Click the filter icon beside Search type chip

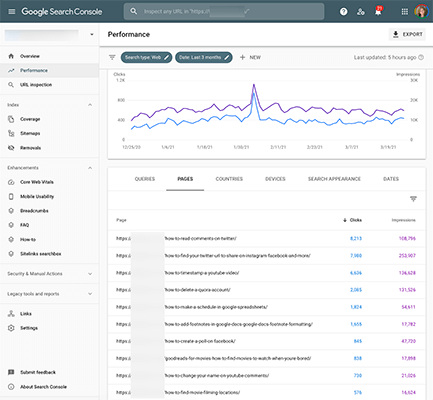coord(112,57)
